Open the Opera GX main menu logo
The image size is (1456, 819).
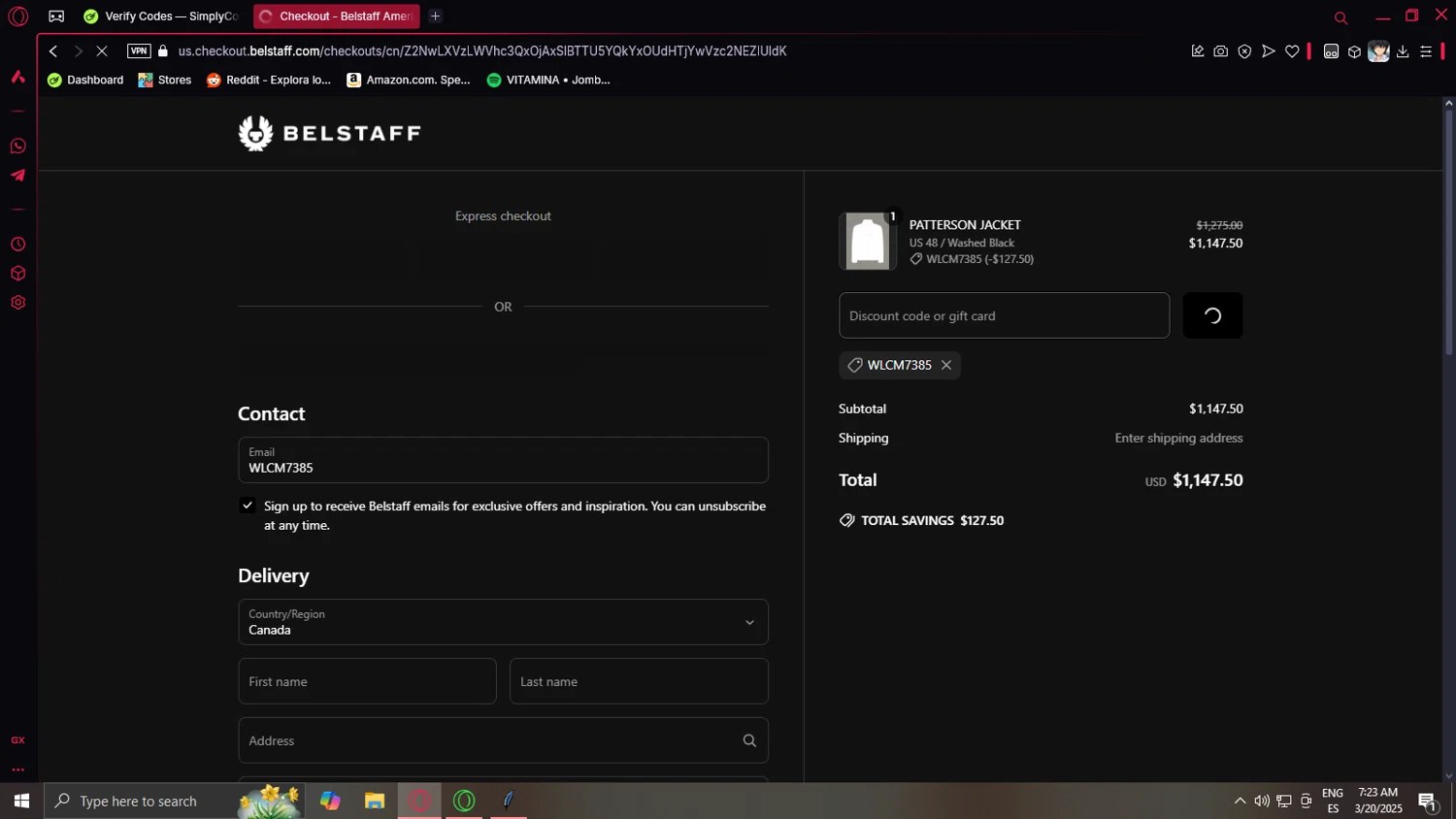(17, 16)
